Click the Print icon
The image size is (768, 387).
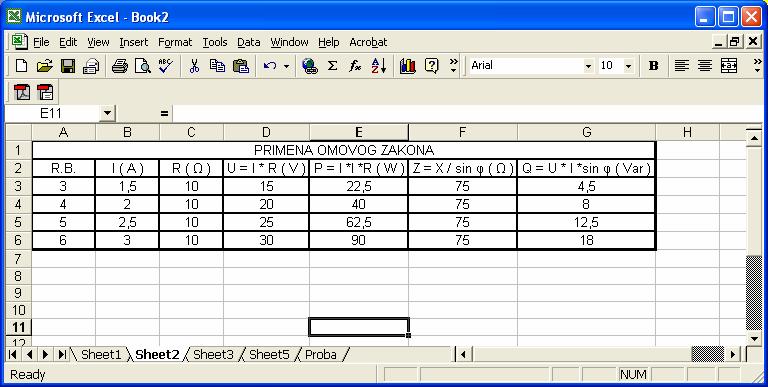tap(120, 66)
